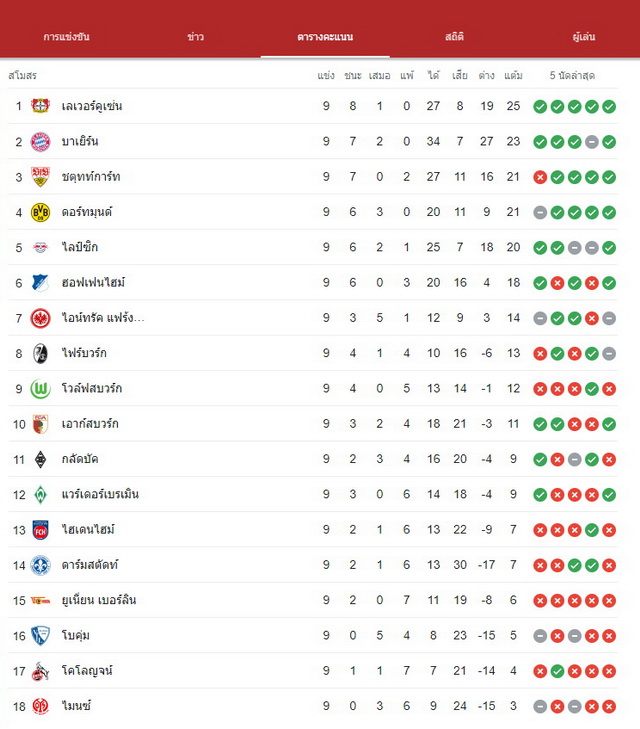
Task: Open the ข่าว tab
Action: 196,37
